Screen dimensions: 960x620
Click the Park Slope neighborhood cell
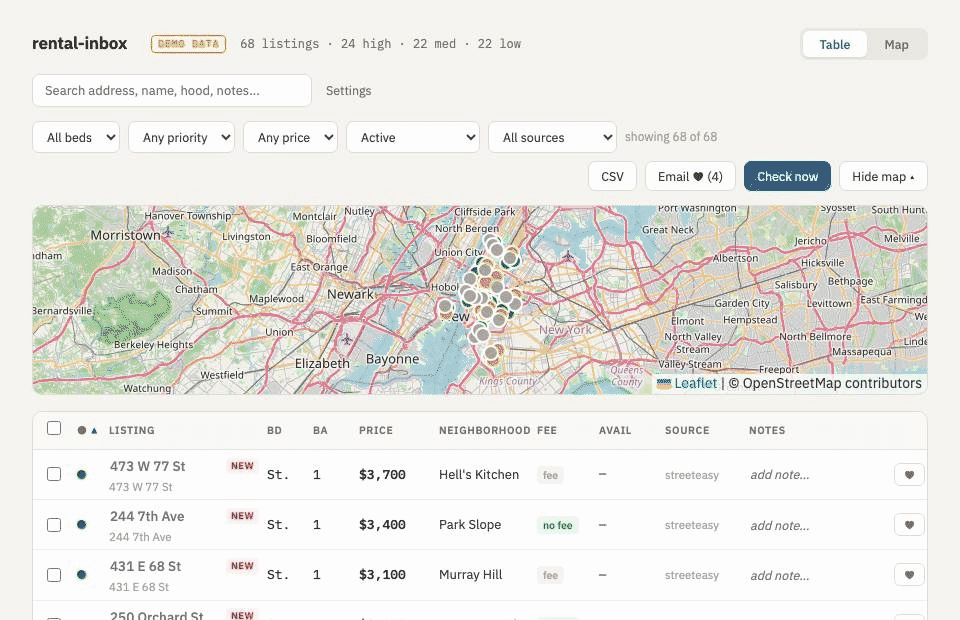470,525
